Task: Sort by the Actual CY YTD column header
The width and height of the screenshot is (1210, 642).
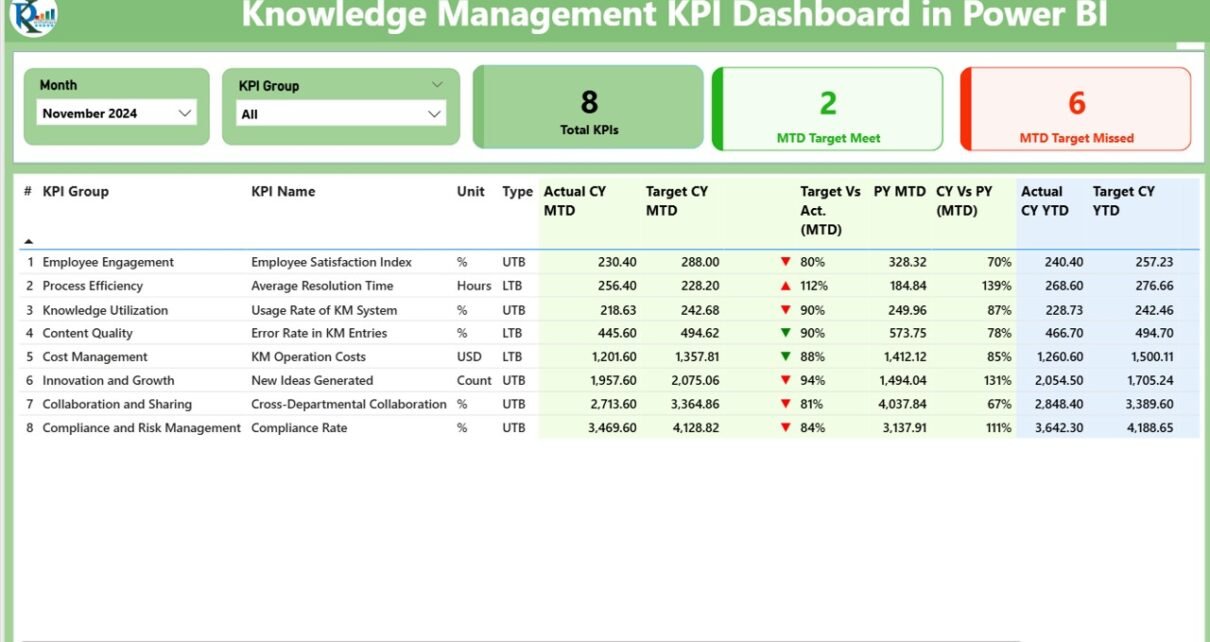Action: [x=1045, y=201]
